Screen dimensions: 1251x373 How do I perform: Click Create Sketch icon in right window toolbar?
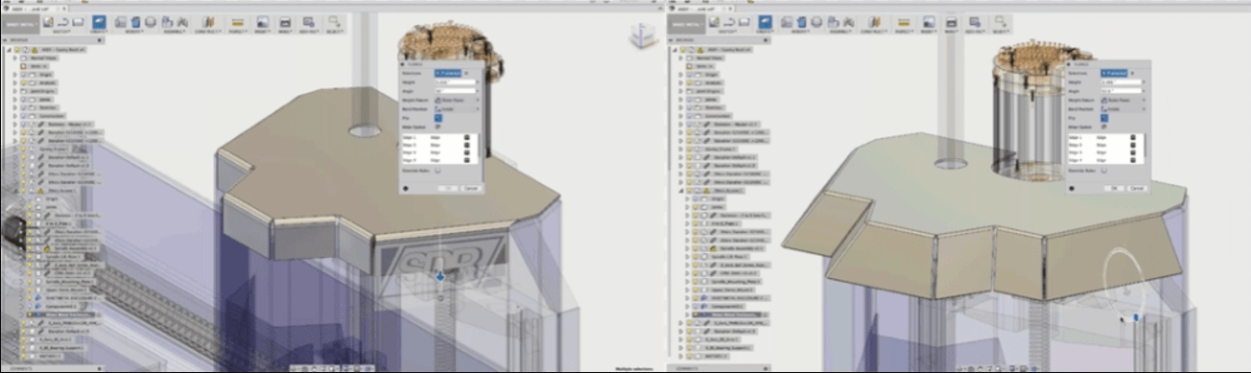pos(714,22)
